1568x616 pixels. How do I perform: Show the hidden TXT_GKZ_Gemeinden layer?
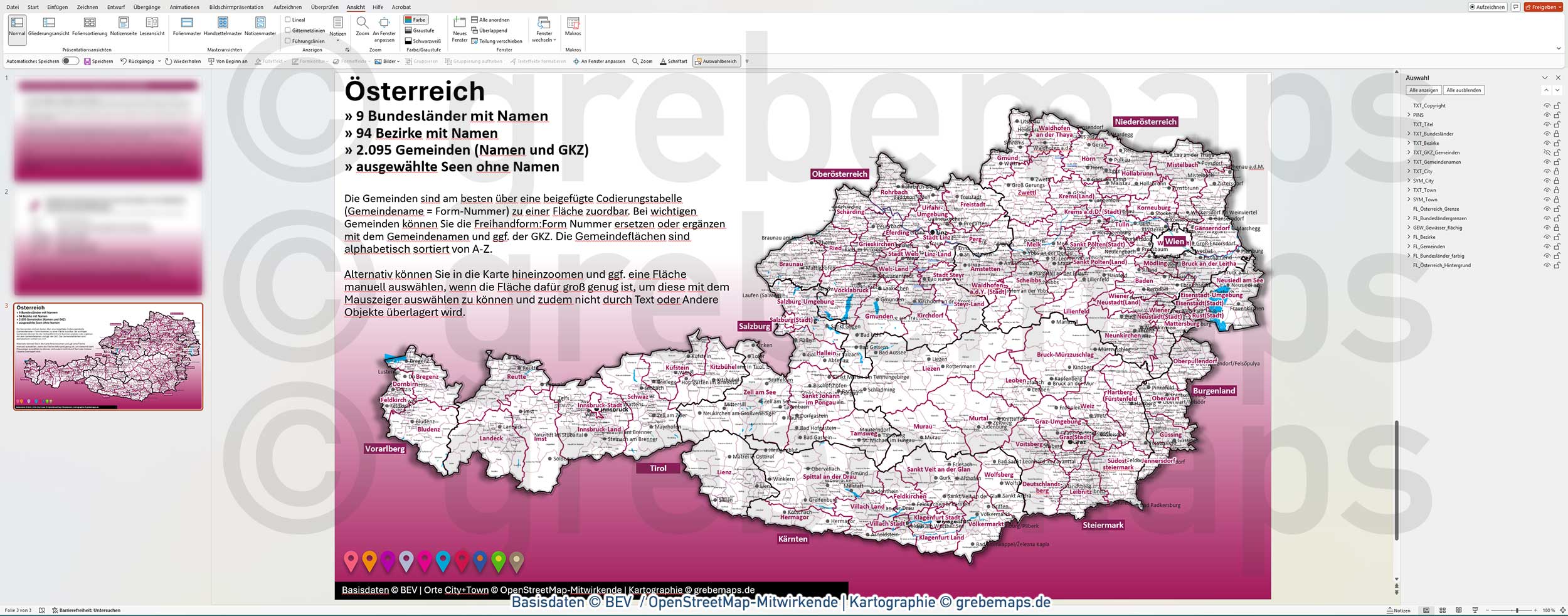1547,152
